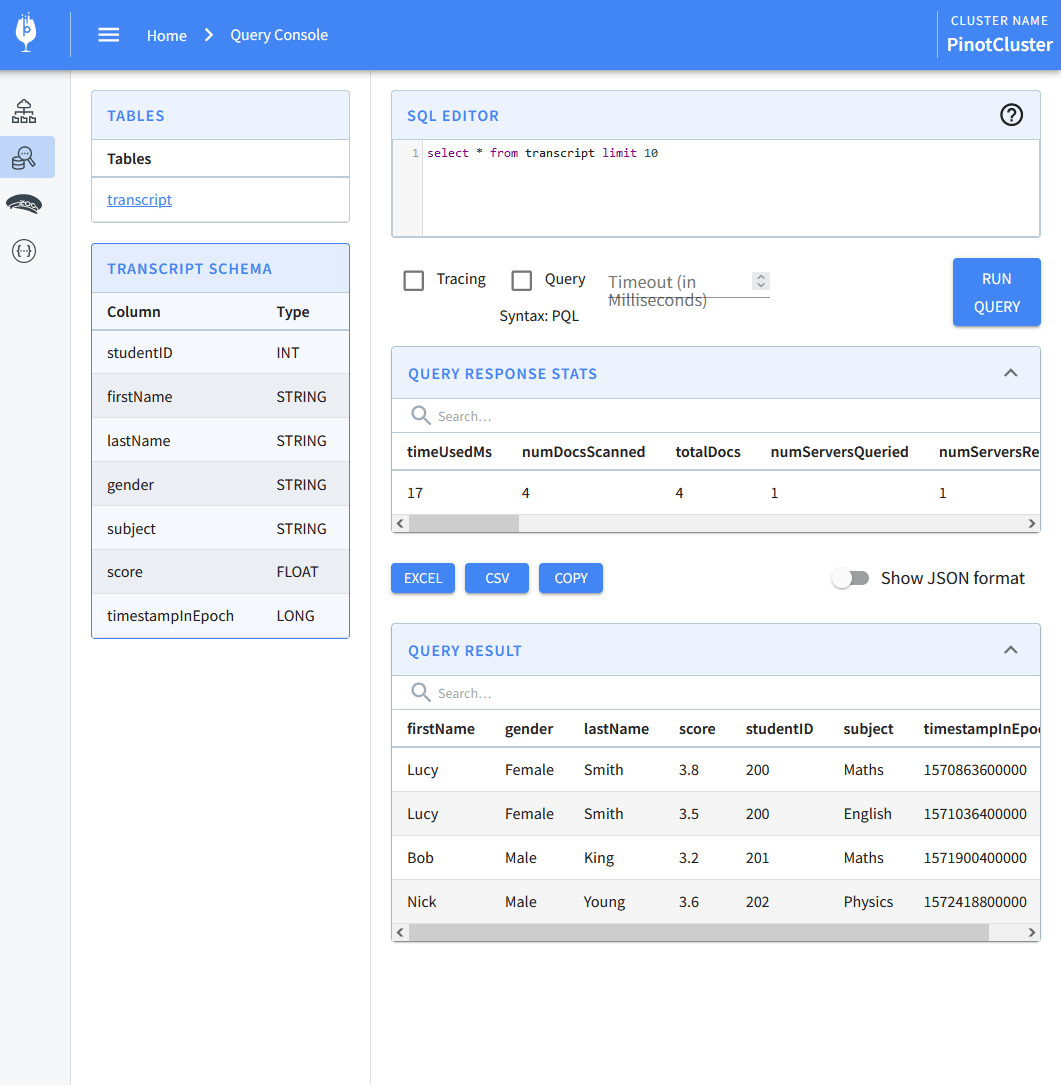Enable the Tracing checkbox
The height and width of the screenshot is (1085, 1061).
(414, 281)
